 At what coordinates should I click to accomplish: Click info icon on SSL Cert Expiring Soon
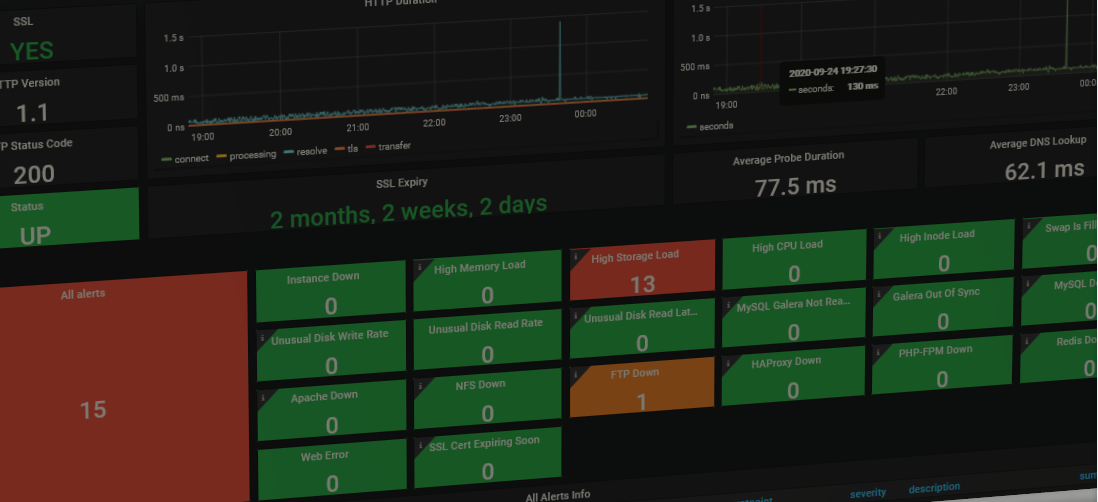tap(419, 443)
